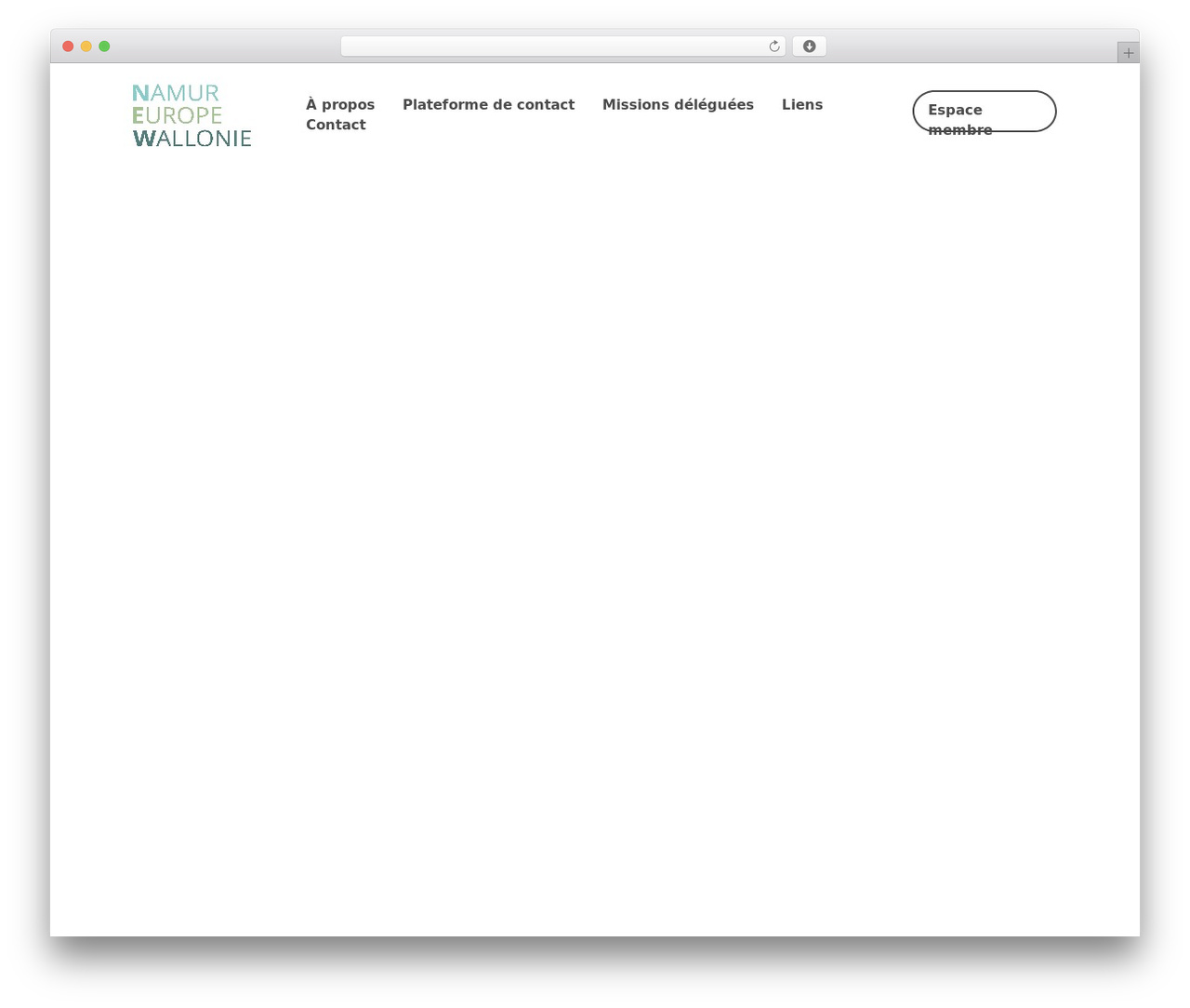Image resolution: width=1190 pixels, height=1008 pixels.
Task: Open the À propos menu item
Action: (x=340, y=105)
